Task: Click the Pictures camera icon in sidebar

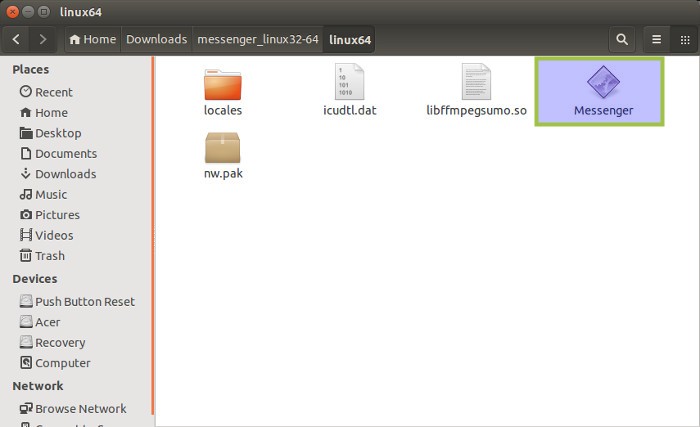Action: coord(26,214)
